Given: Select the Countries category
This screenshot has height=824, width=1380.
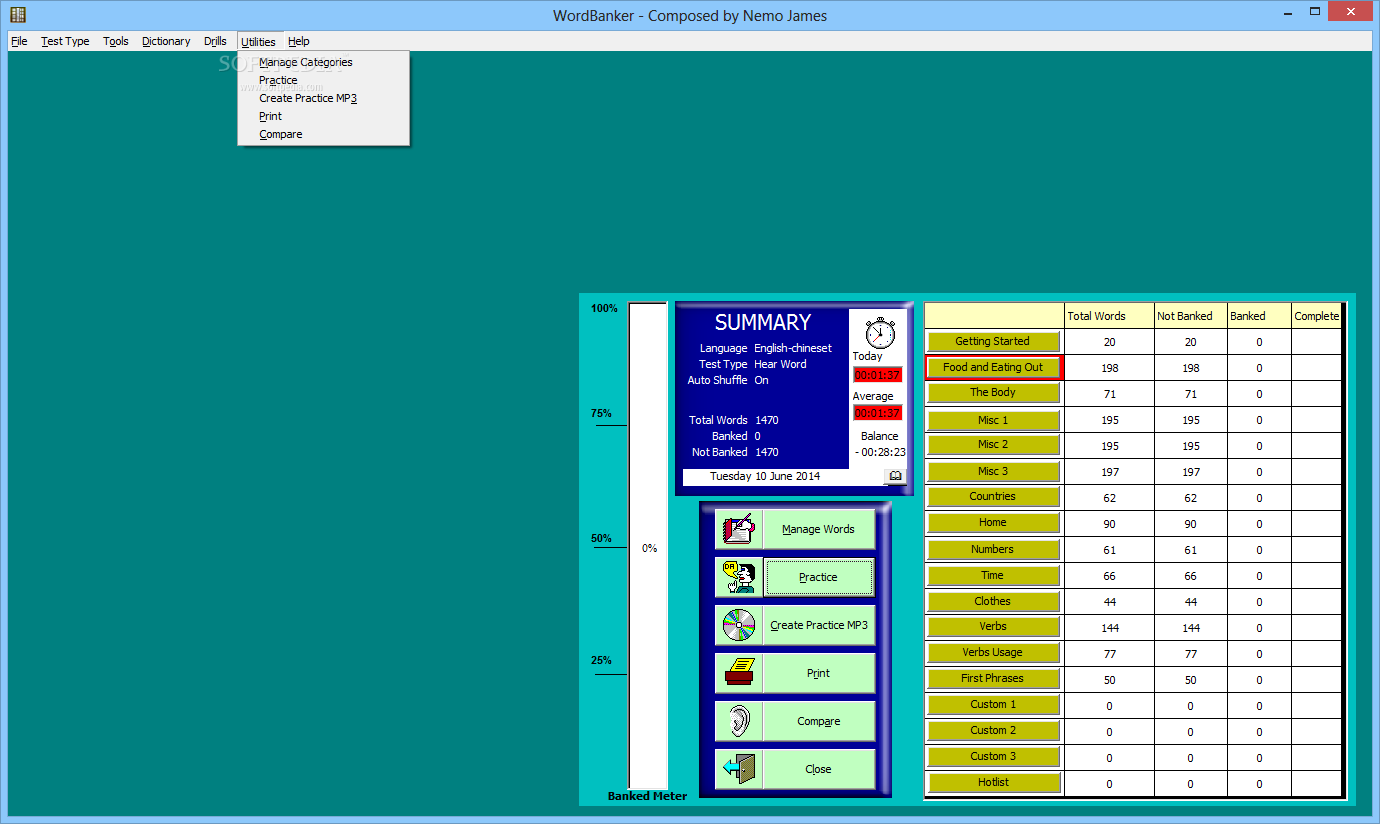Looking at the screenshot, I should coord(993,496).
